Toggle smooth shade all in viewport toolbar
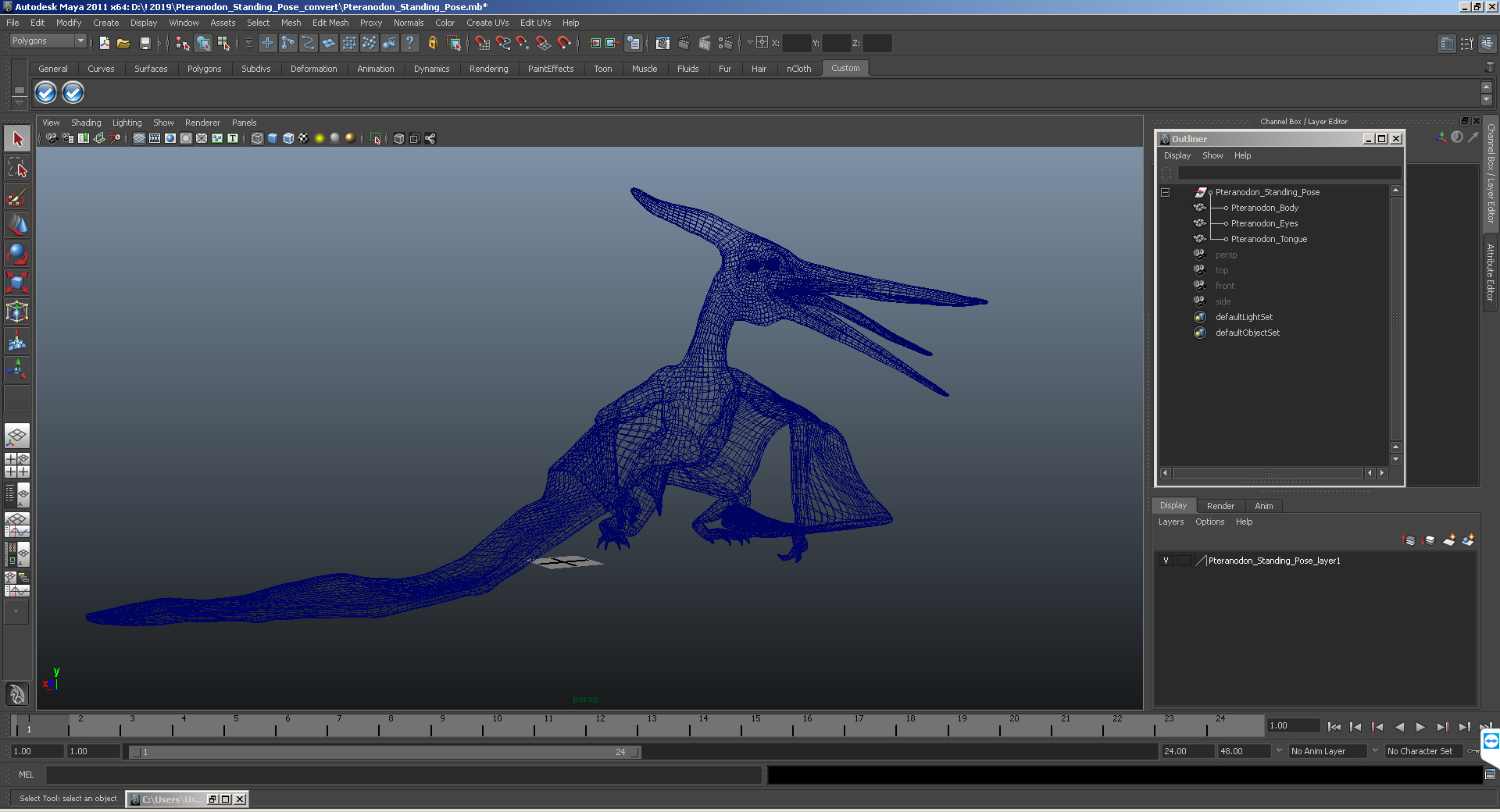The width and height of the screenshot is (1500, 812). click(273, 138)
